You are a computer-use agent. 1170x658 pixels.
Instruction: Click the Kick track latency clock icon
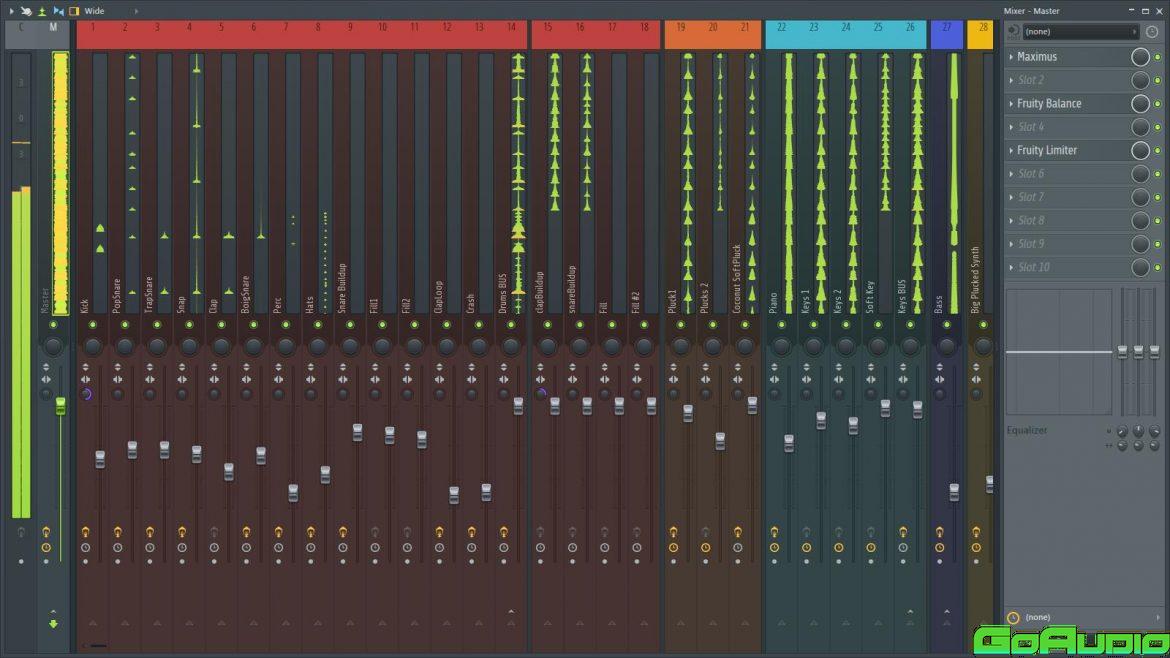click(x=86, y=548)
